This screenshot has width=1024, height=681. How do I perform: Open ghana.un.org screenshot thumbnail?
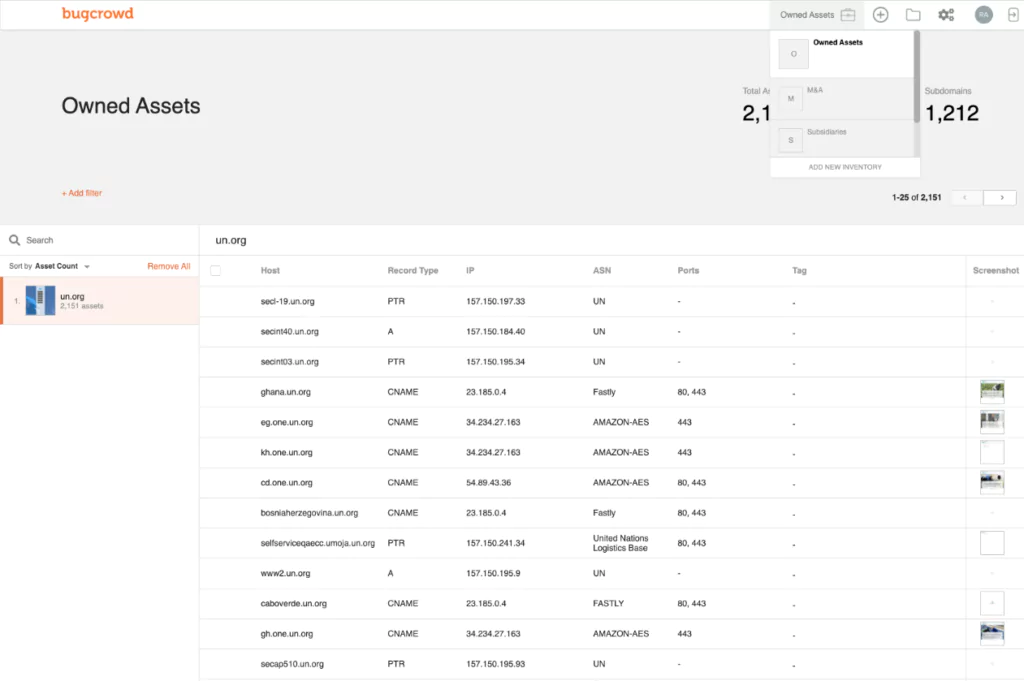992,392
